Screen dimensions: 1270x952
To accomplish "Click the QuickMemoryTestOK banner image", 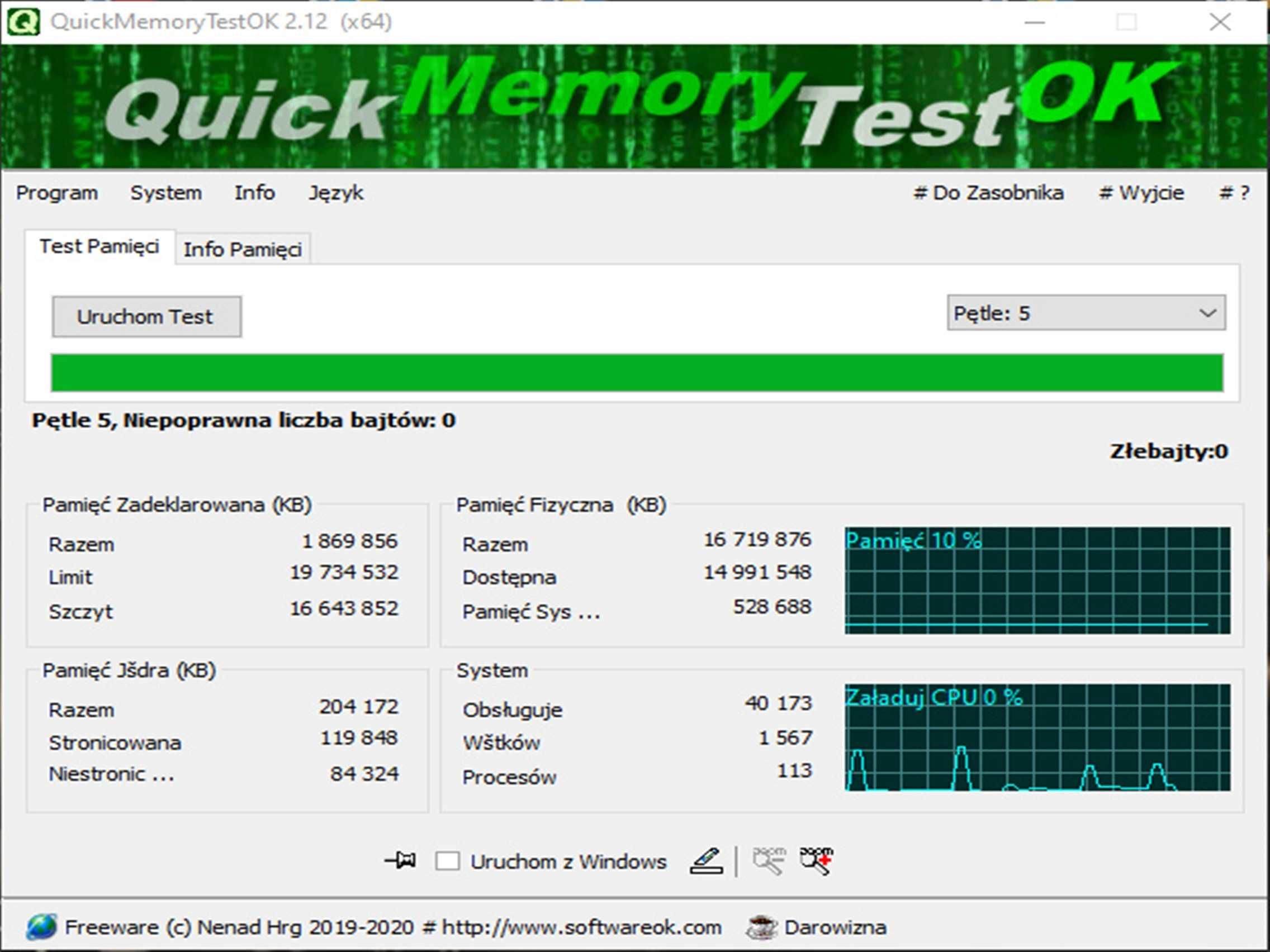I will coord(635,107).
